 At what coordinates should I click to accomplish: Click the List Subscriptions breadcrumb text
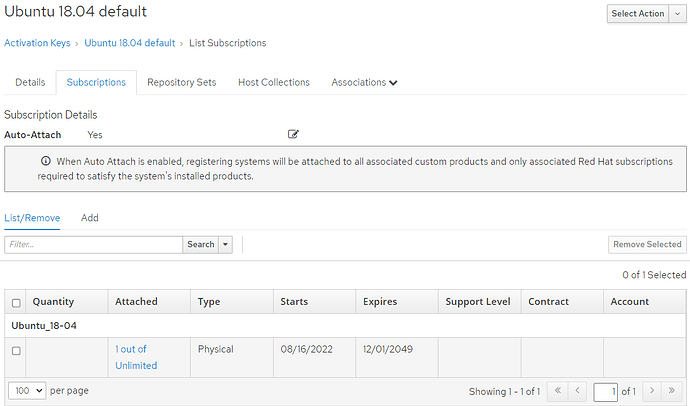[x=228, y=43]
